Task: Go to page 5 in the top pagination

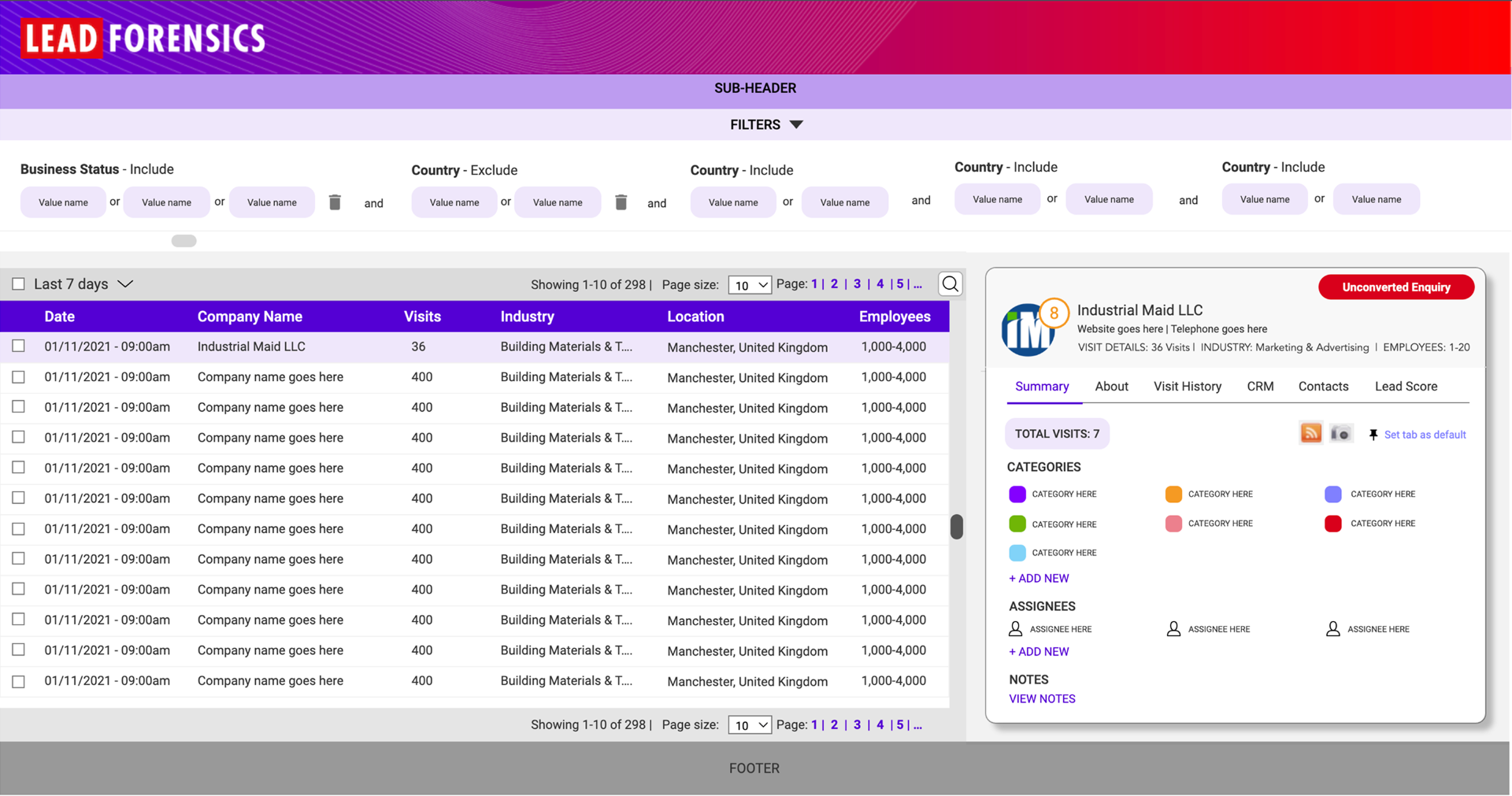Action: [x=899, y=284]
